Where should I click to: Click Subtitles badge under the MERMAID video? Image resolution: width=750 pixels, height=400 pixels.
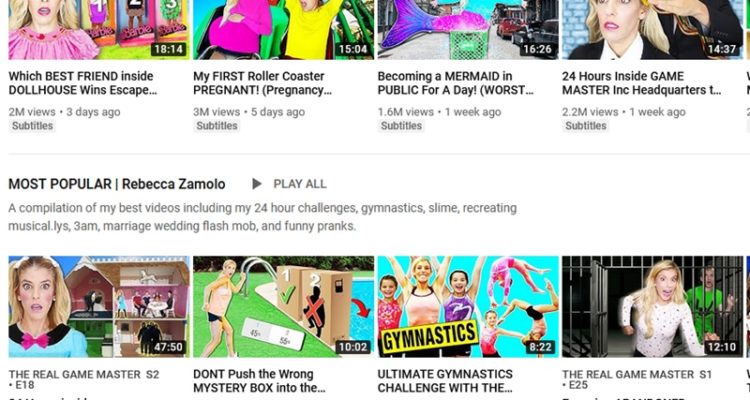point(401,126)
